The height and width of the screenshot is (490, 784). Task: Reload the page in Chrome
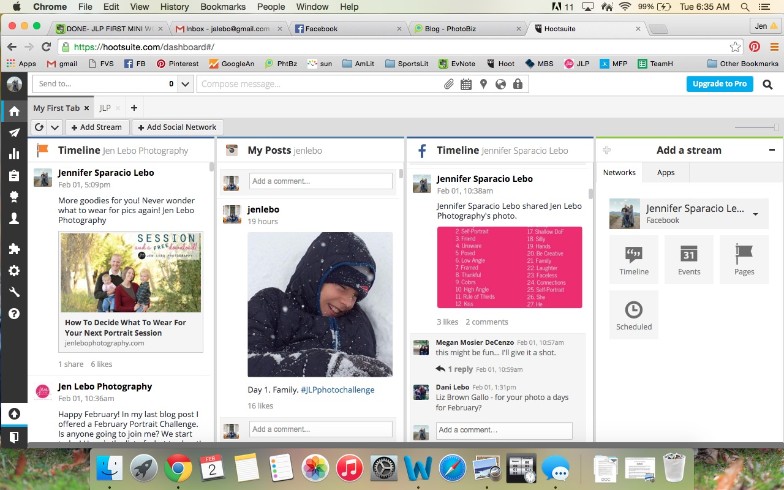click(46, 47)
